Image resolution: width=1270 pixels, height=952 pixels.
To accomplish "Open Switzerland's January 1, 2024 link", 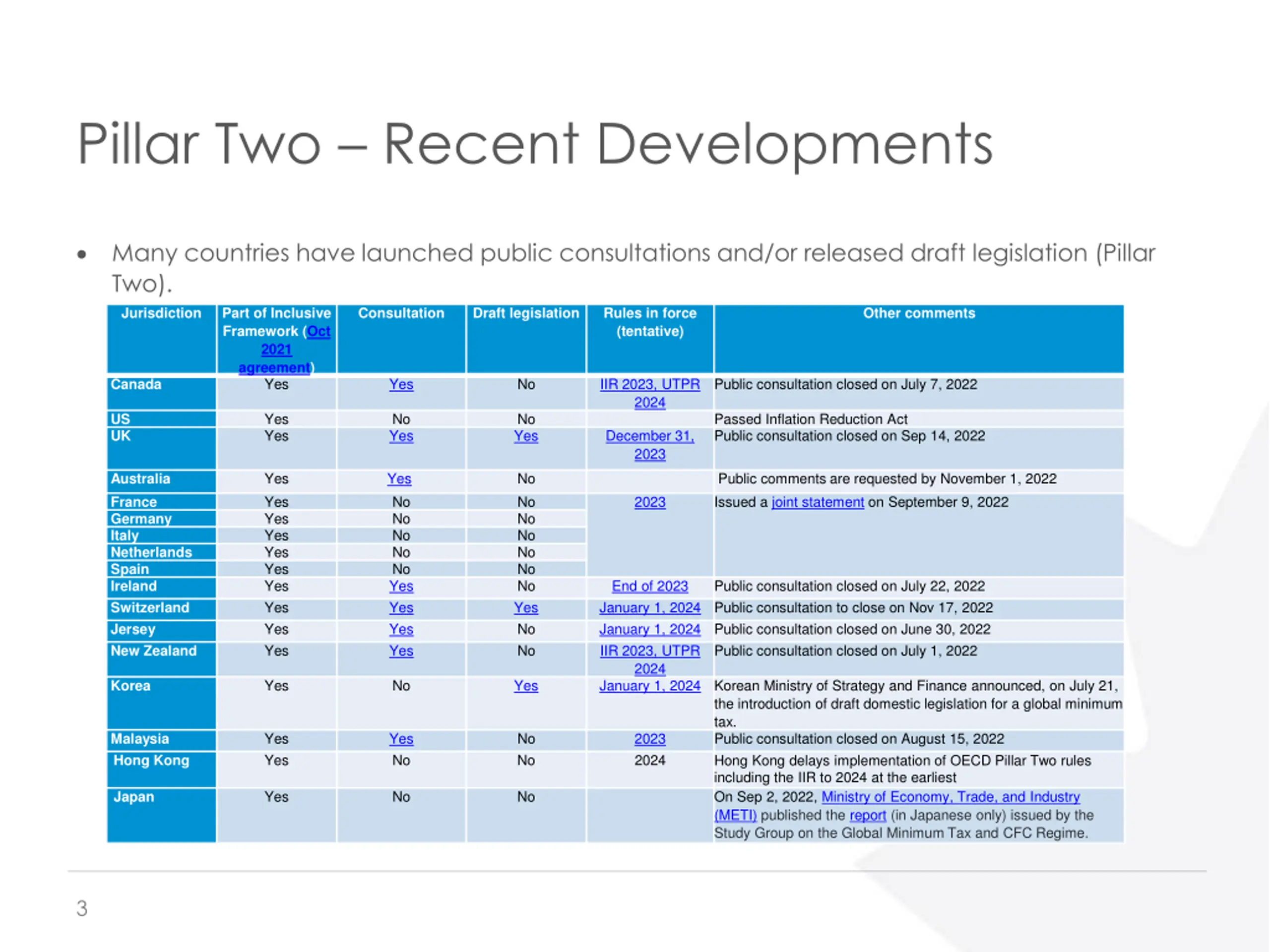I will 649,608.
